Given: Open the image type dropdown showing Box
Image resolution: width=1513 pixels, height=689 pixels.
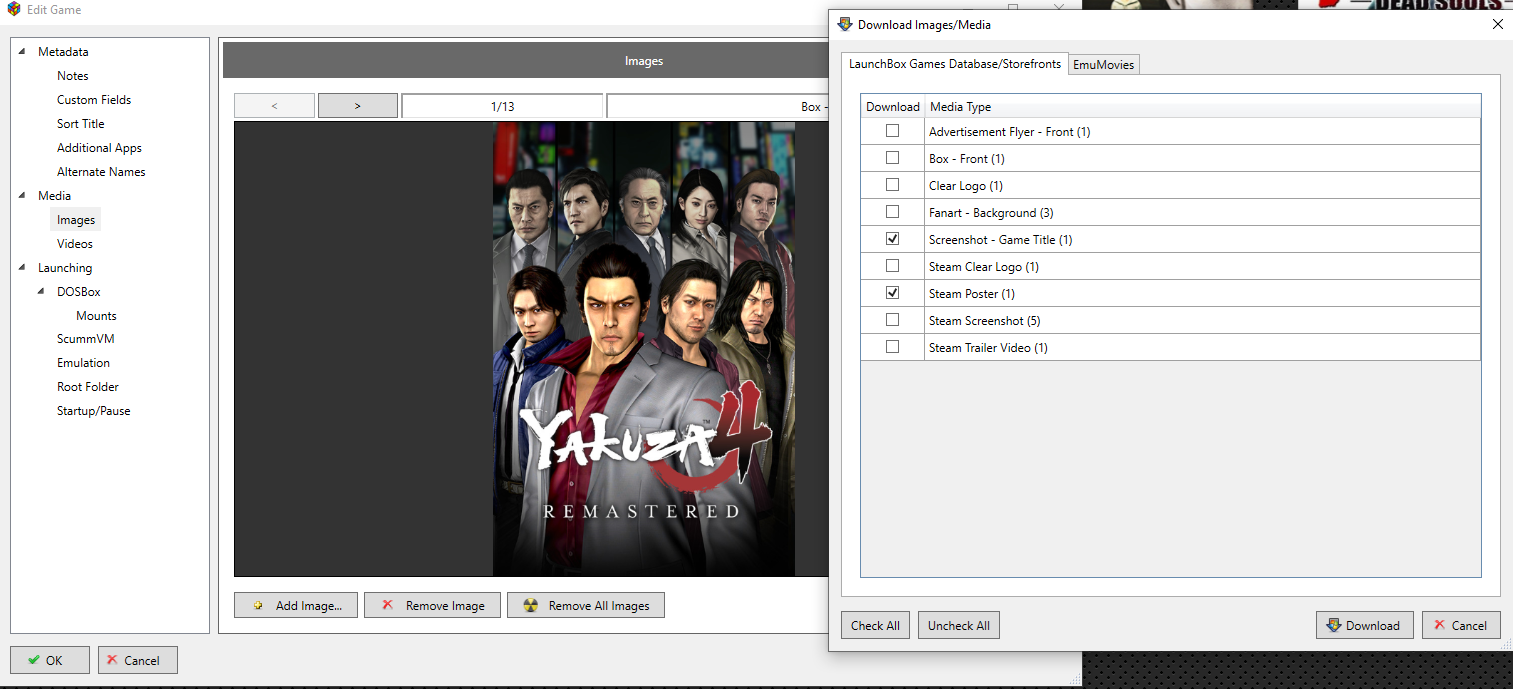Looking at the screenshot, I should pos(718,106).
